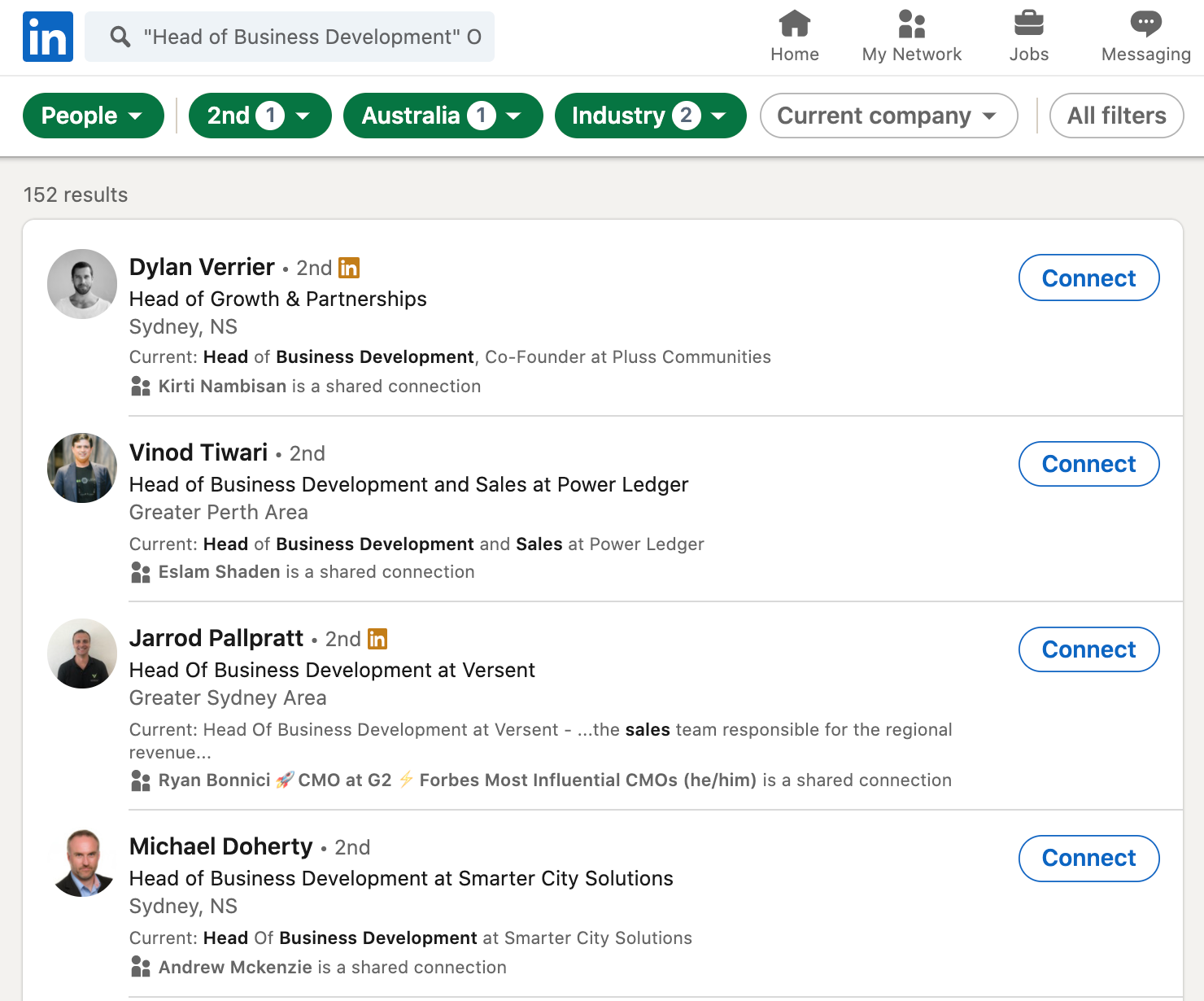Image resolution: width=1204 pixels, height=1001 pixels.
Task: Open My Network
Action: 912,26
